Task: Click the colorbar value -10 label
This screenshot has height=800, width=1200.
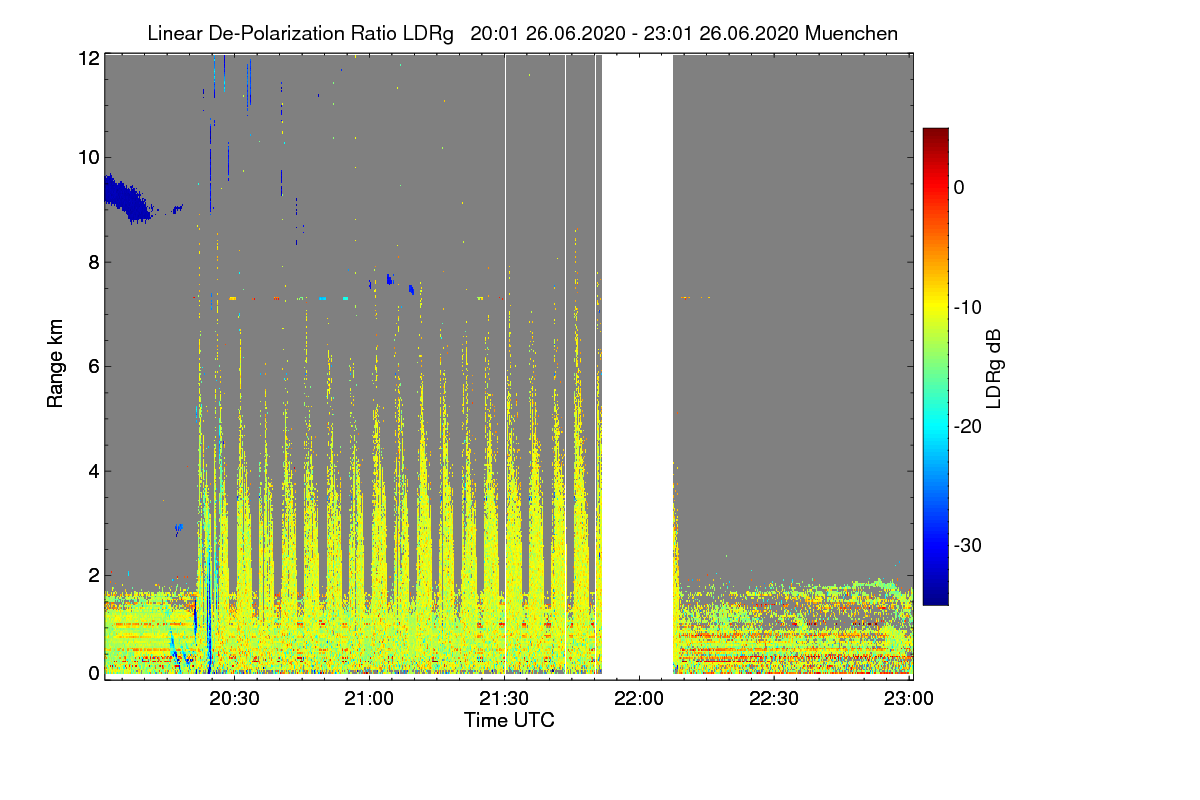Action: point(968,307)
